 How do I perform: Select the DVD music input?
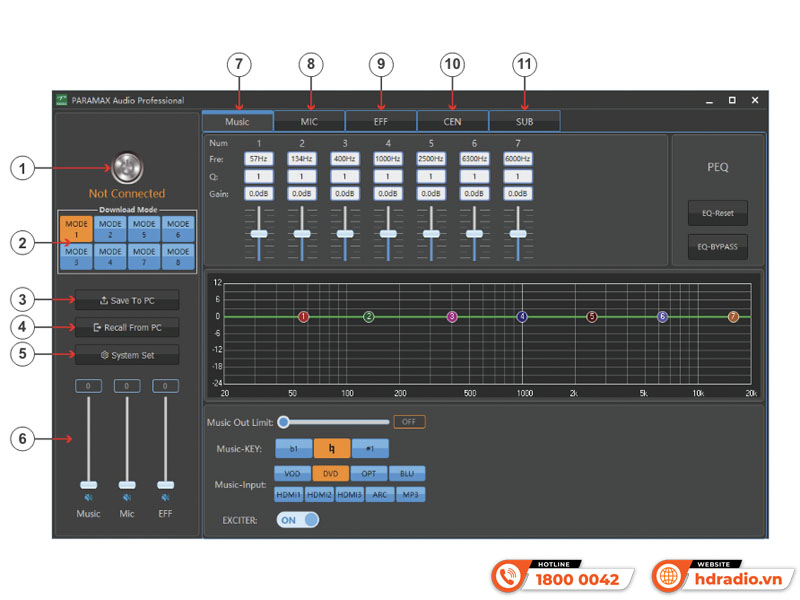click(331, 472)
